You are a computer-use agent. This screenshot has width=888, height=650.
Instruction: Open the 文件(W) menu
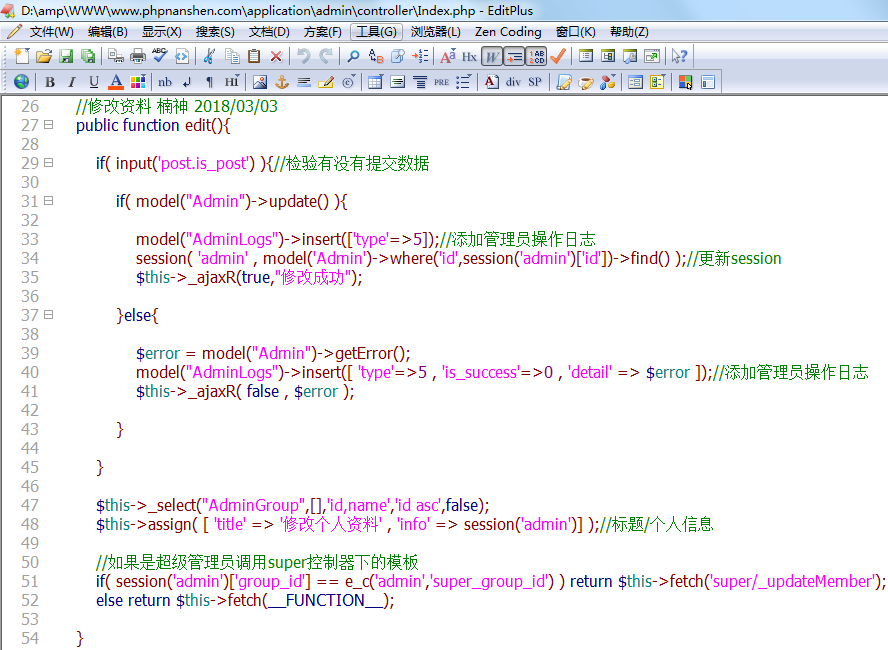click(51, 32)
